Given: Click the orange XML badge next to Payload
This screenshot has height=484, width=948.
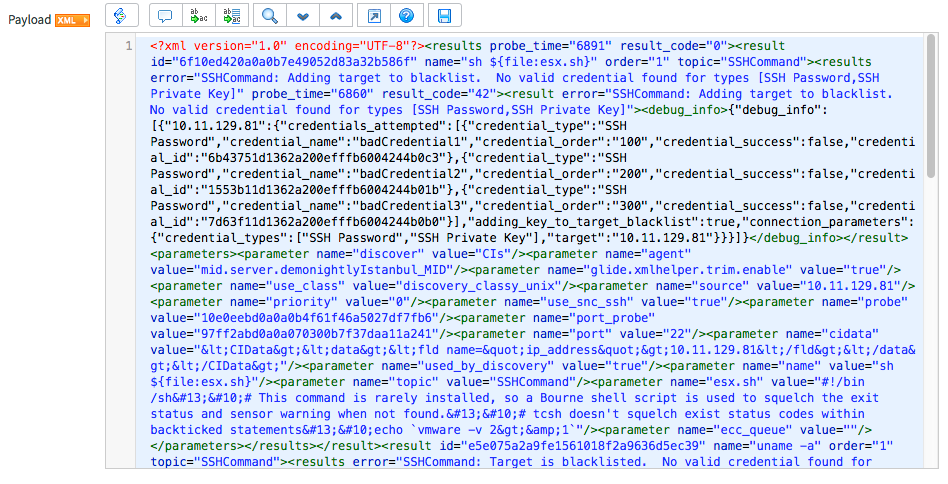Looking at the screenshot, I should click(72, 20).
